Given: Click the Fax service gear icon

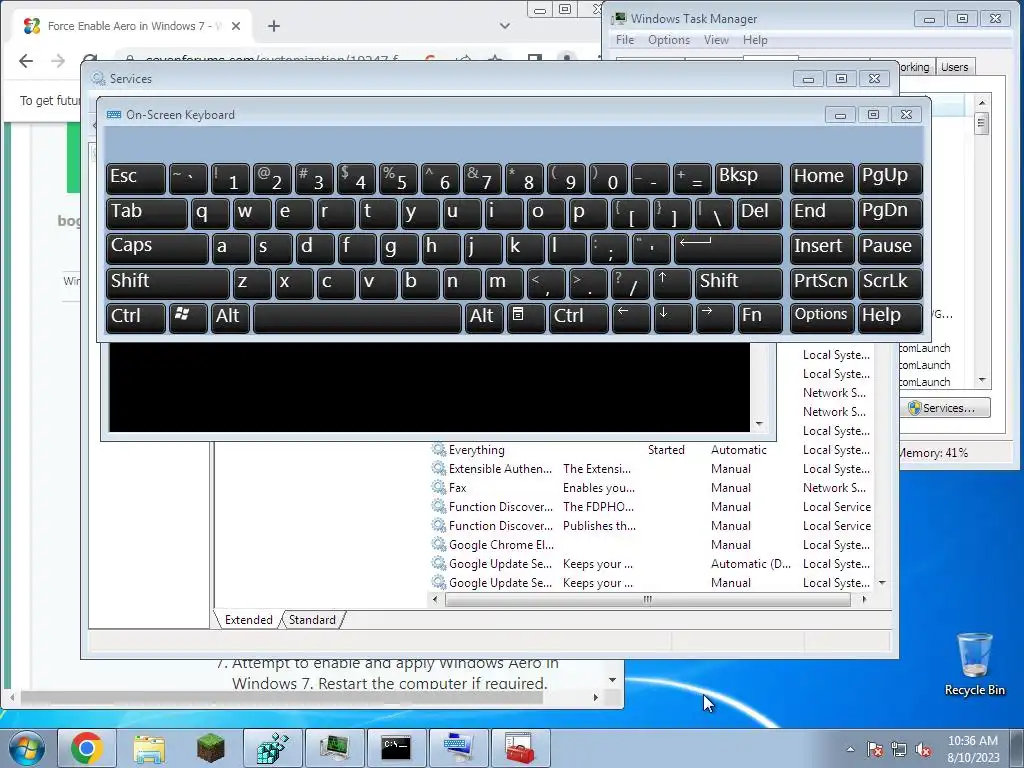Looking at the screenshot, I should coord(438,487).
